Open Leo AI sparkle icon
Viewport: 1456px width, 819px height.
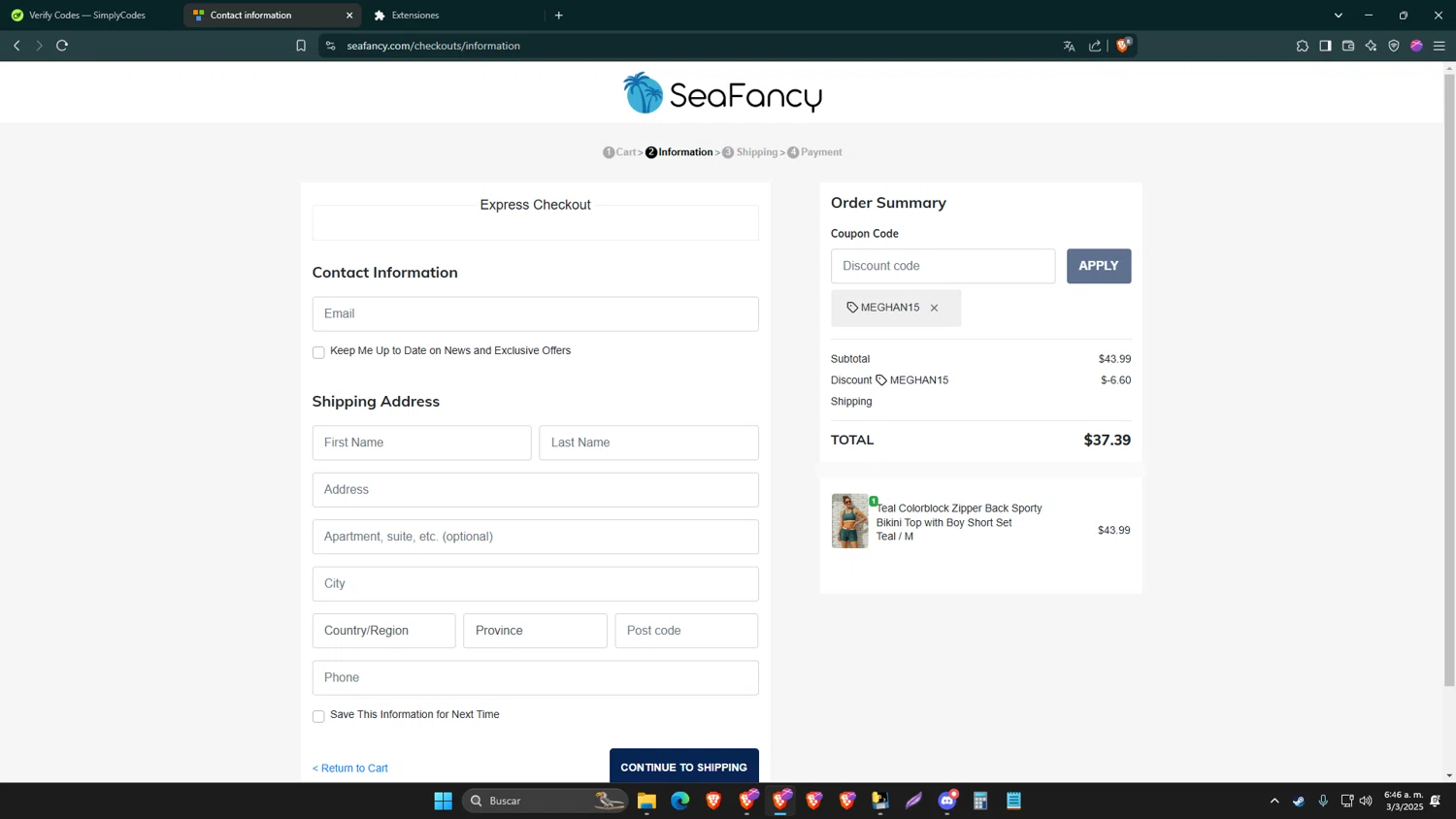pyautogui.click(x=1371, y=46)
